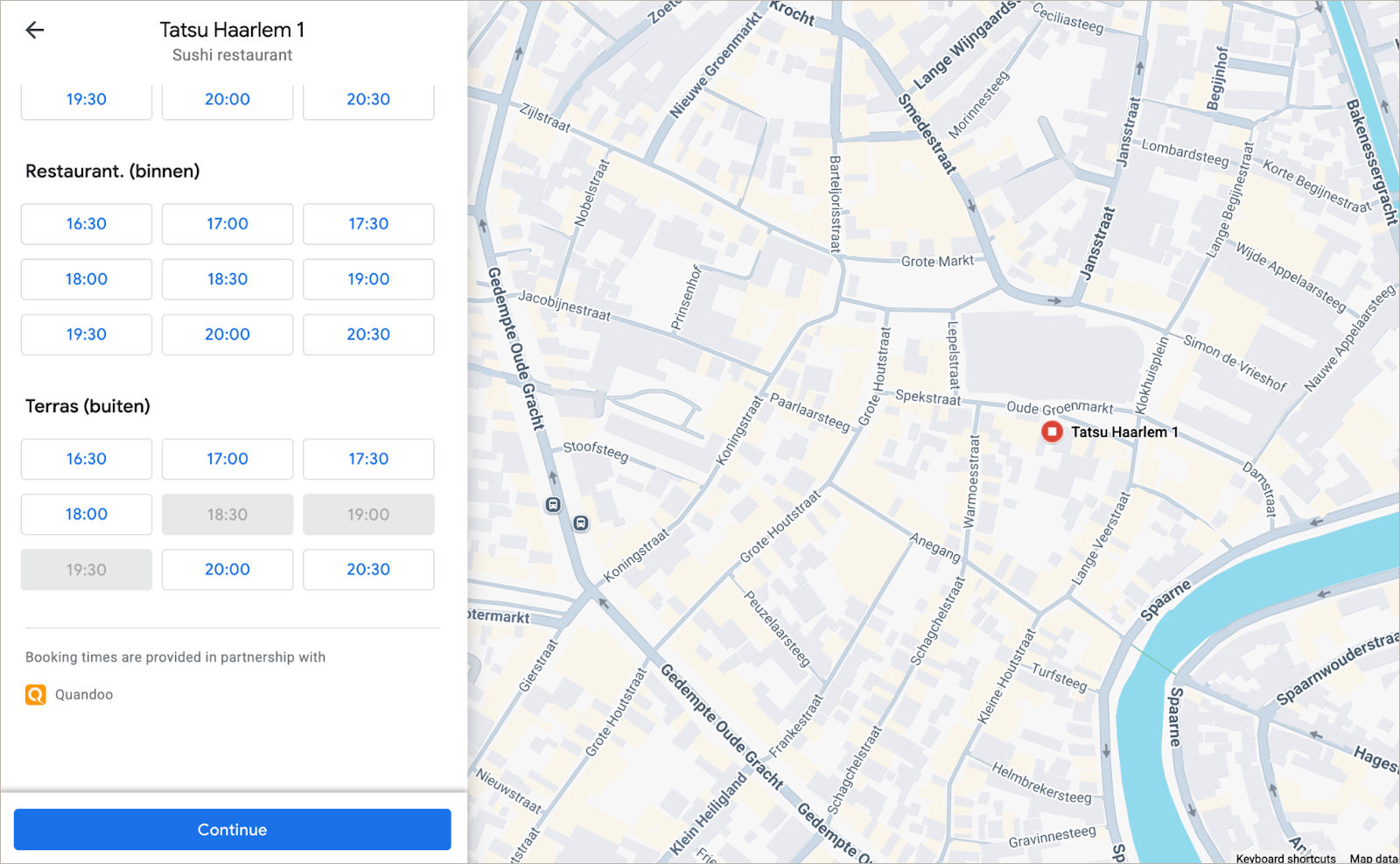The height and width of the screenshot is (864, 1400).
Task: Click the Tatsu Haarlem 1 map pin
Action: pos(1052,432)
